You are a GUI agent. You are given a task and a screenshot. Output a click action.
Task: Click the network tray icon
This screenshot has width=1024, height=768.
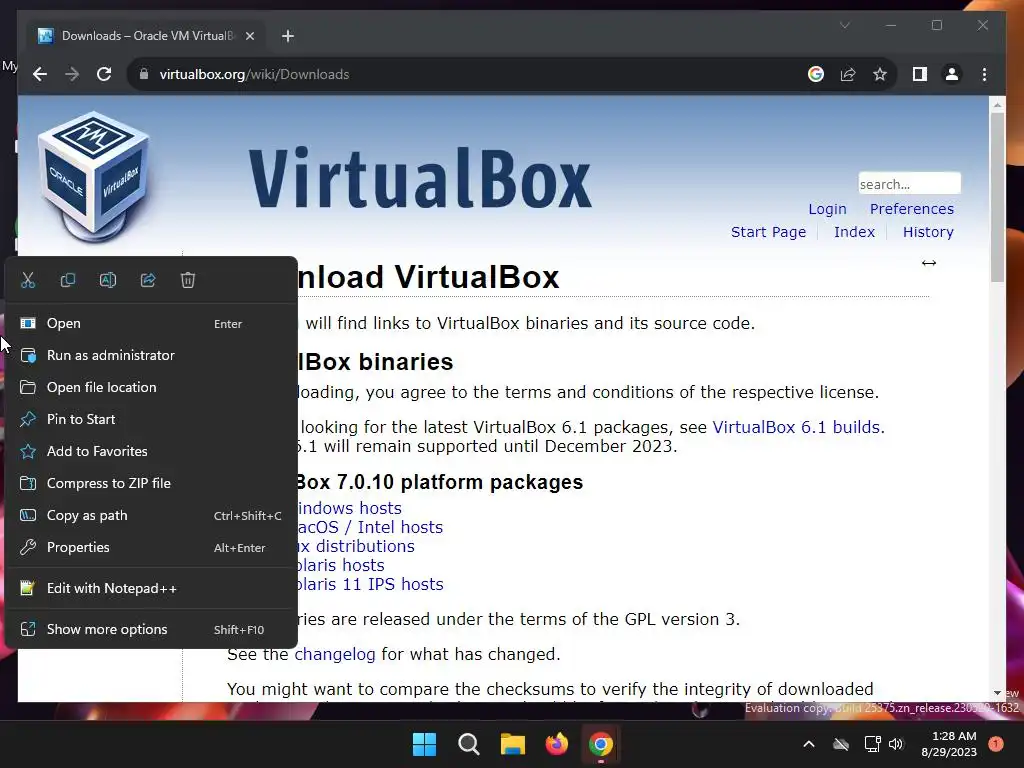click(872, 744)
